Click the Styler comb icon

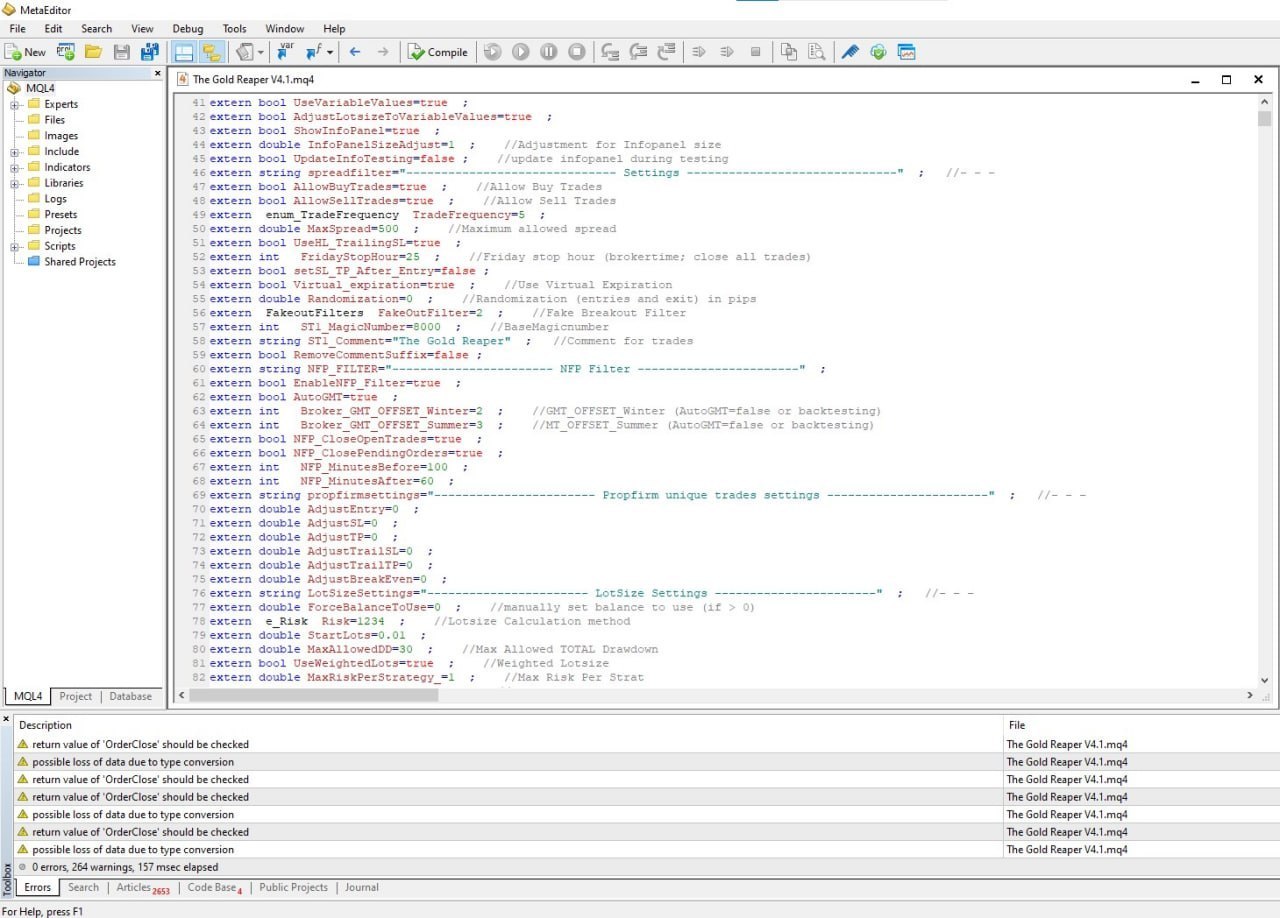tap(849, 52)
